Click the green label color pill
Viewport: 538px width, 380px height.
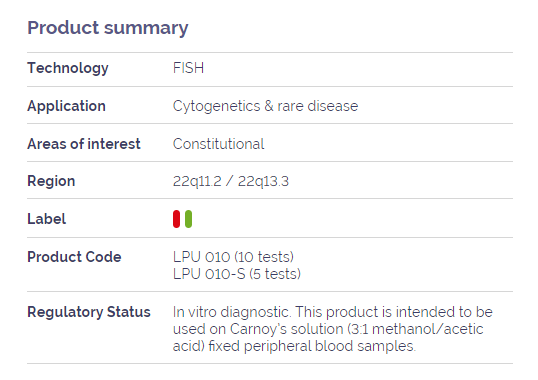click(x=188, y=219)
